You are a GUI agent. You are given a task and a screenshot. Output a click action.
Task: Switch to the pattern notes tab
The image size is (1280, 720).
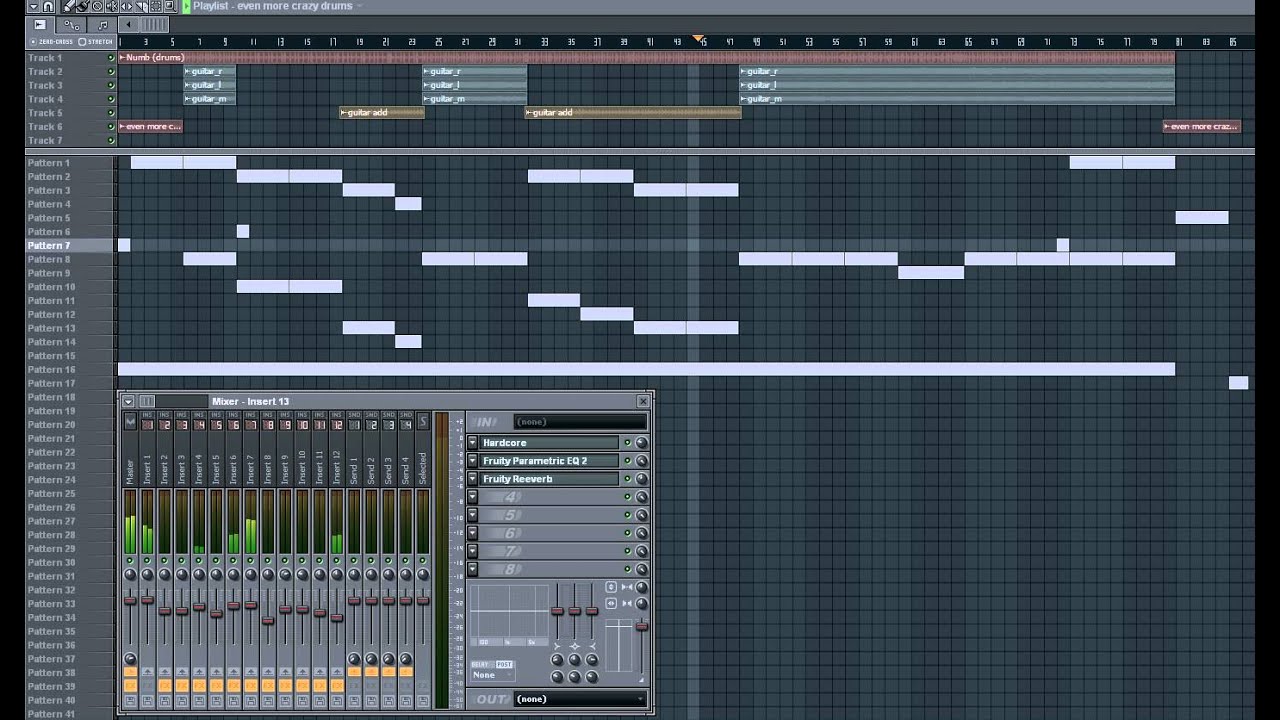click(102, 24)
